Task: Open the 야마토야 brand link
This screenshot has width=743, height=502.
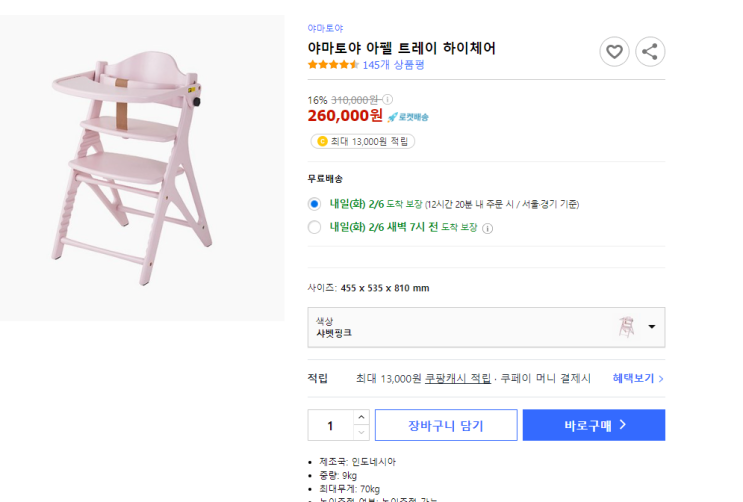Action: tap(325, 28)
